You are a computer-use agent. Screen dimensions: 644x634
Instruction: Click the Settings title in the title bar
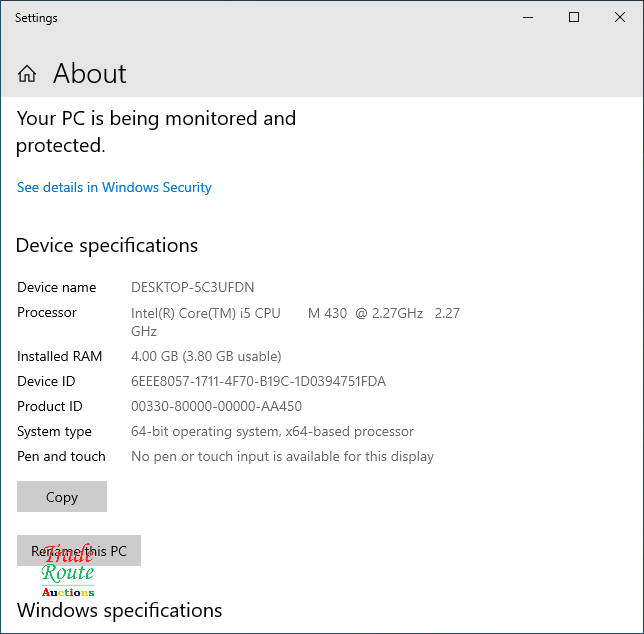36,18
